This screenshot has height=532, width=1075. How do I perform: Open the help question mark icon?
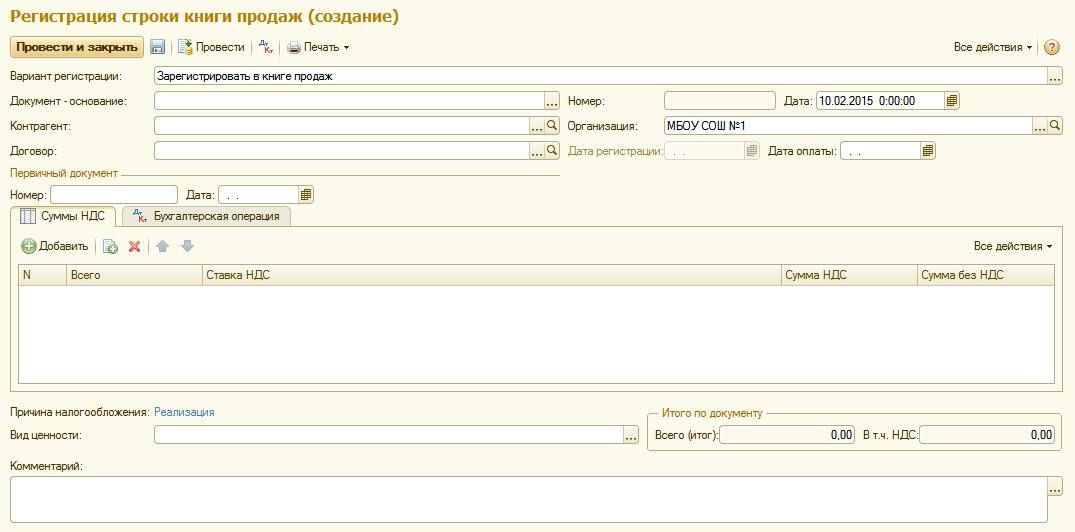pyautogui.click(x=1052, y=47)
